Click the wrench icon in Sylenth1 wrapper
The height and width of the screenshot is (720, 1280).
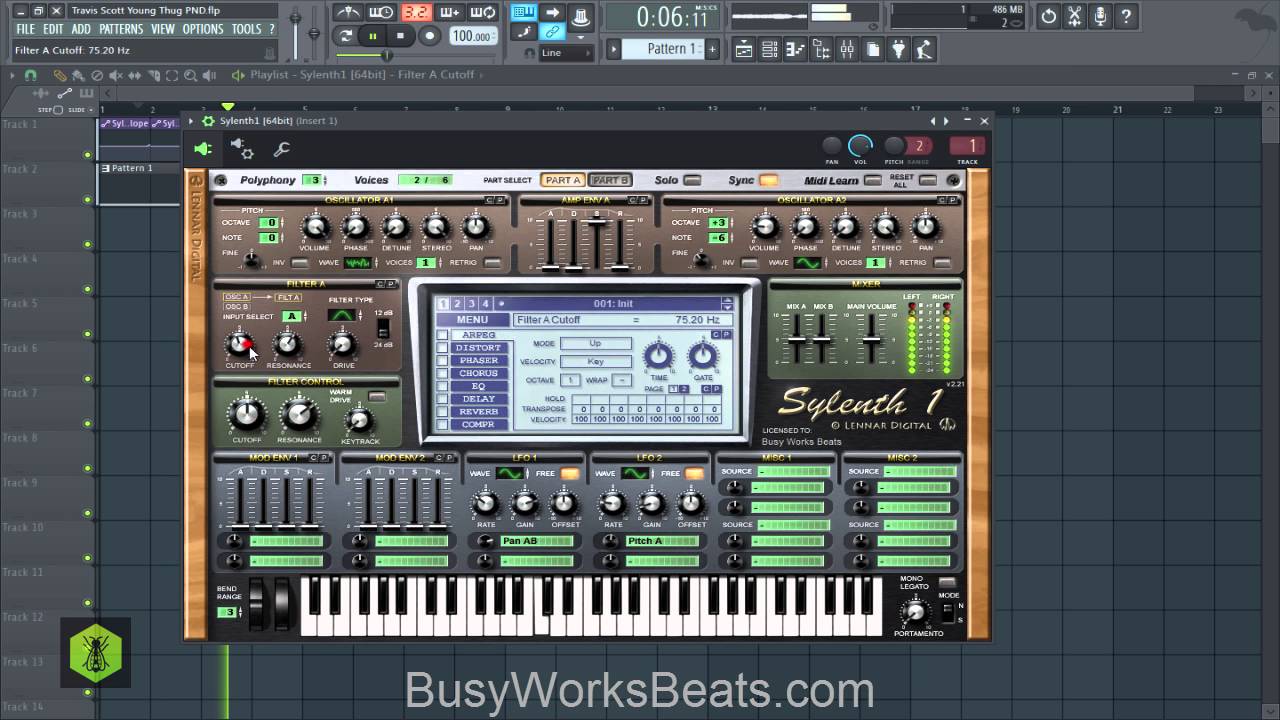[x=282, y=149]
